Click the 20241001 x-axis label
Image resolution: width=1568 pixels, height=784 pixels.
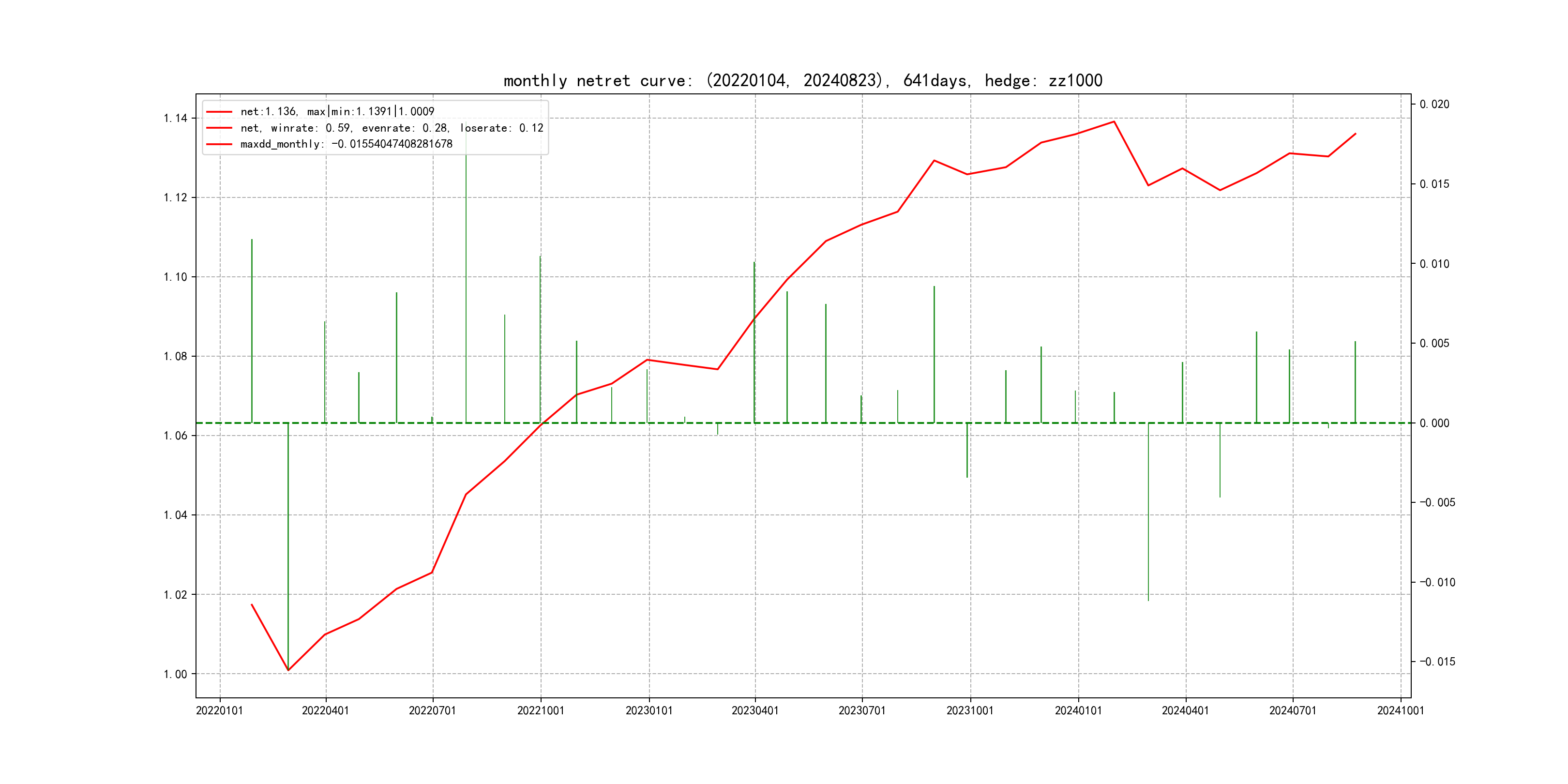1401,711
